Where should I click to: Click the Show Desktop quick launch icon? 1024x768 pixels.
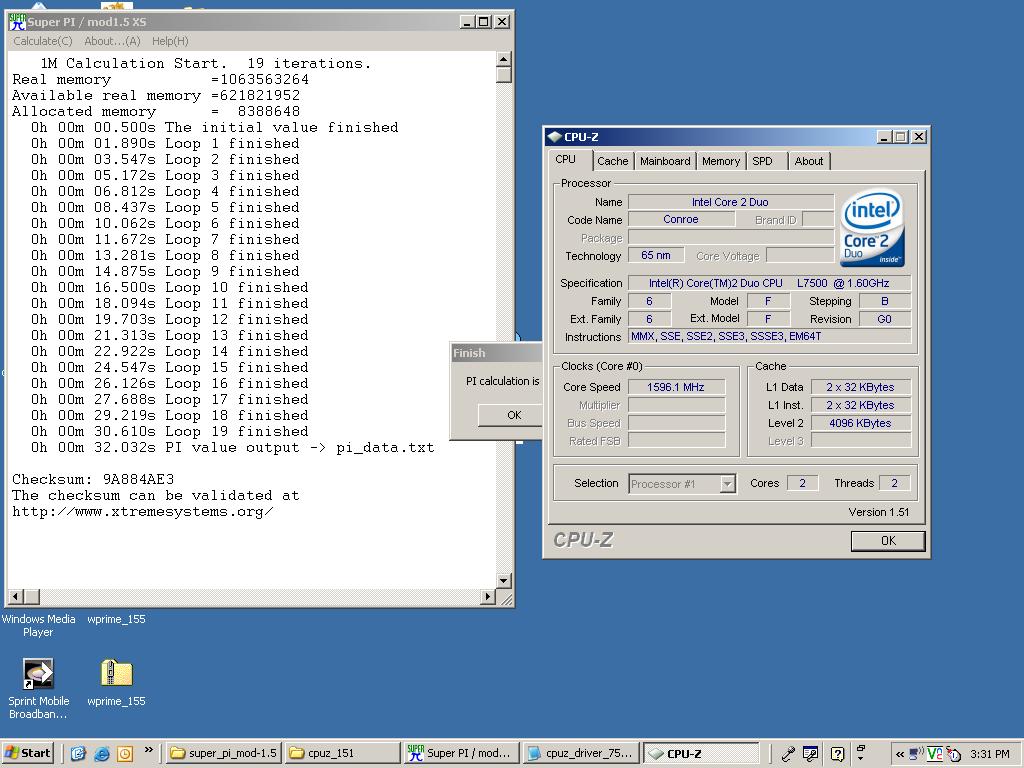coord(78,754)
